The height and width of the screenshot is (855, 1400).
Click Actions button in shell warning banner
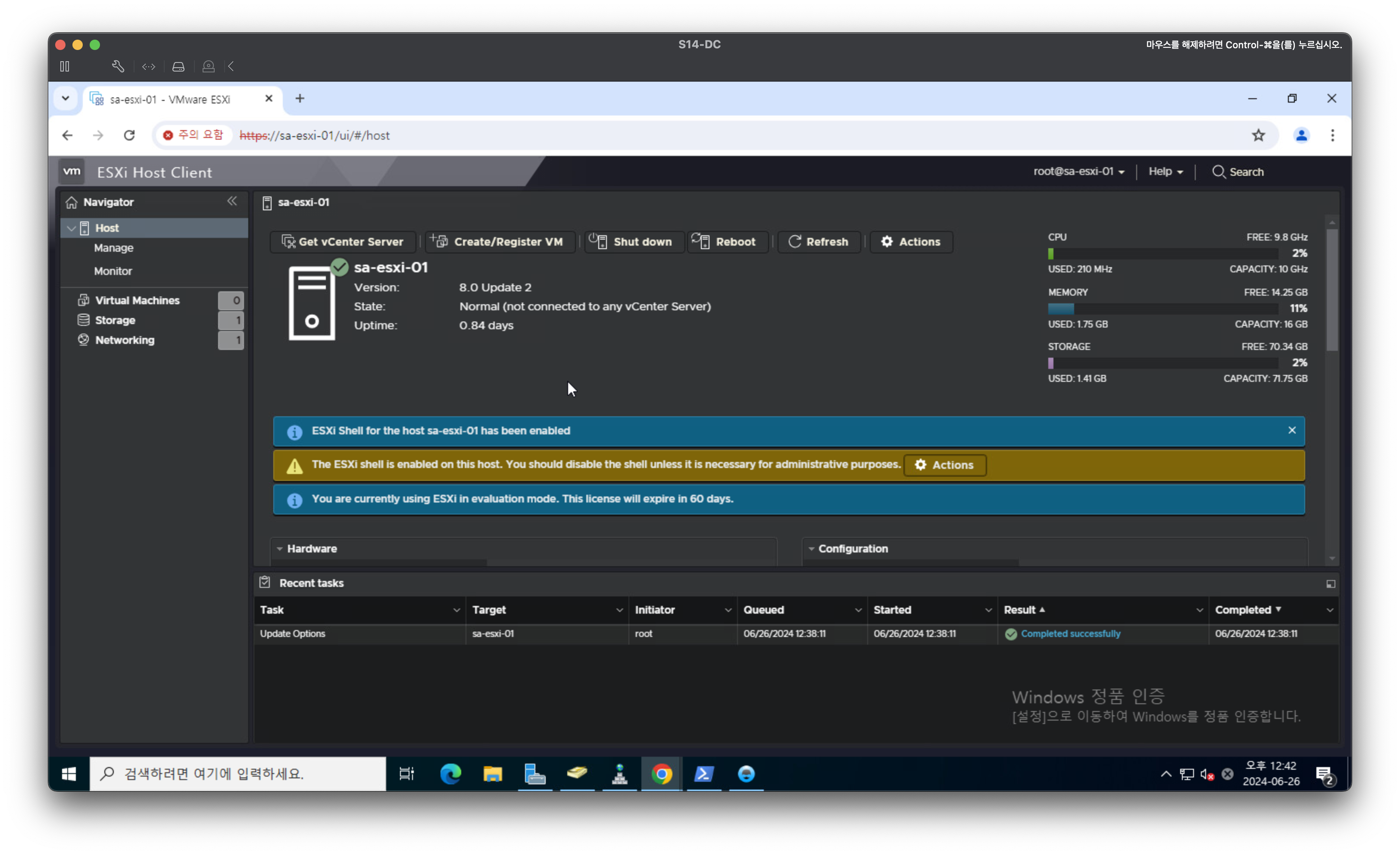pyautogui.click(x=944, y=465)
